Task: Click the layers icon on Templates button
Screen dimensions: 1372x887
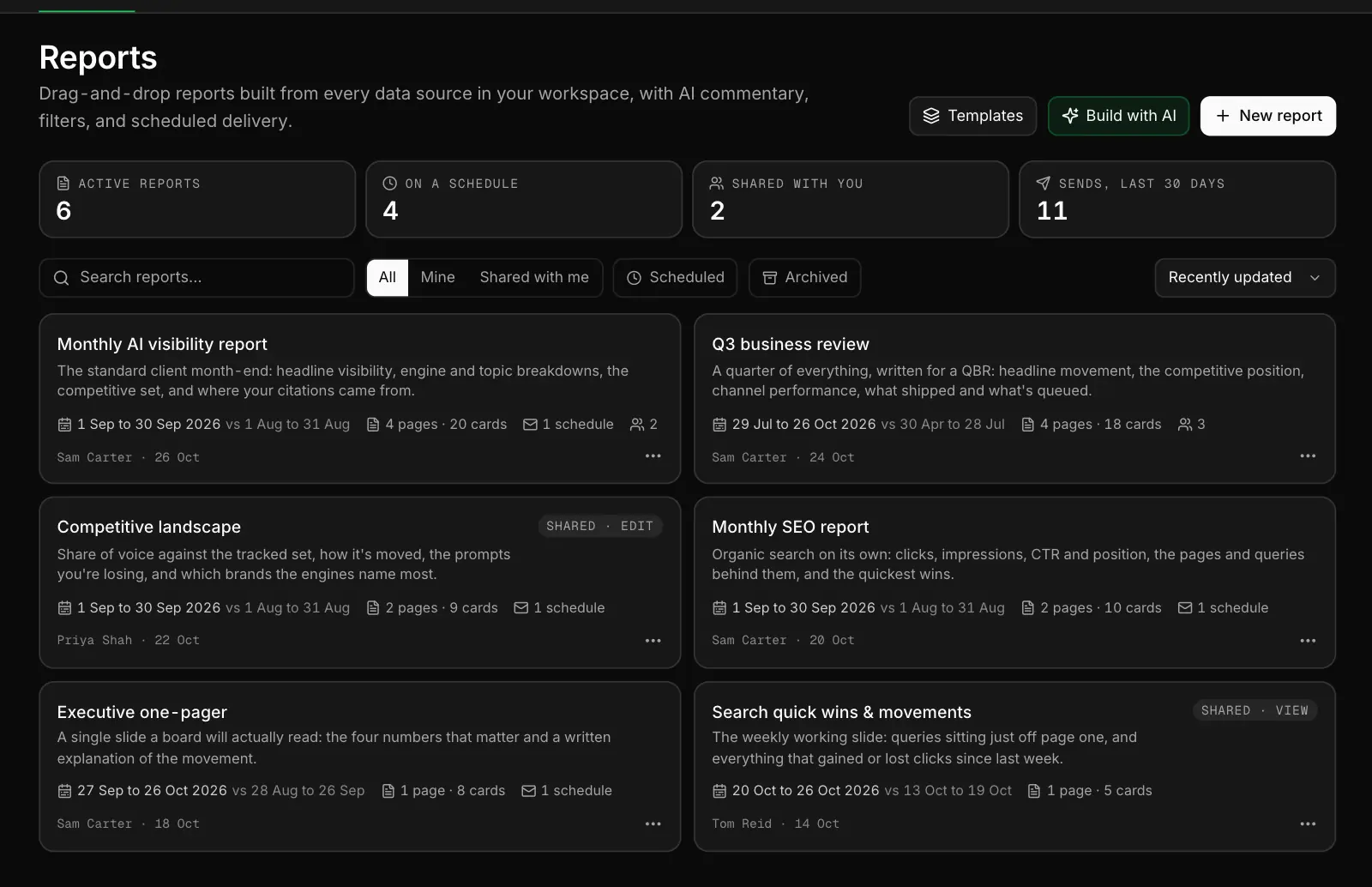Action: [x=931, y=116]
